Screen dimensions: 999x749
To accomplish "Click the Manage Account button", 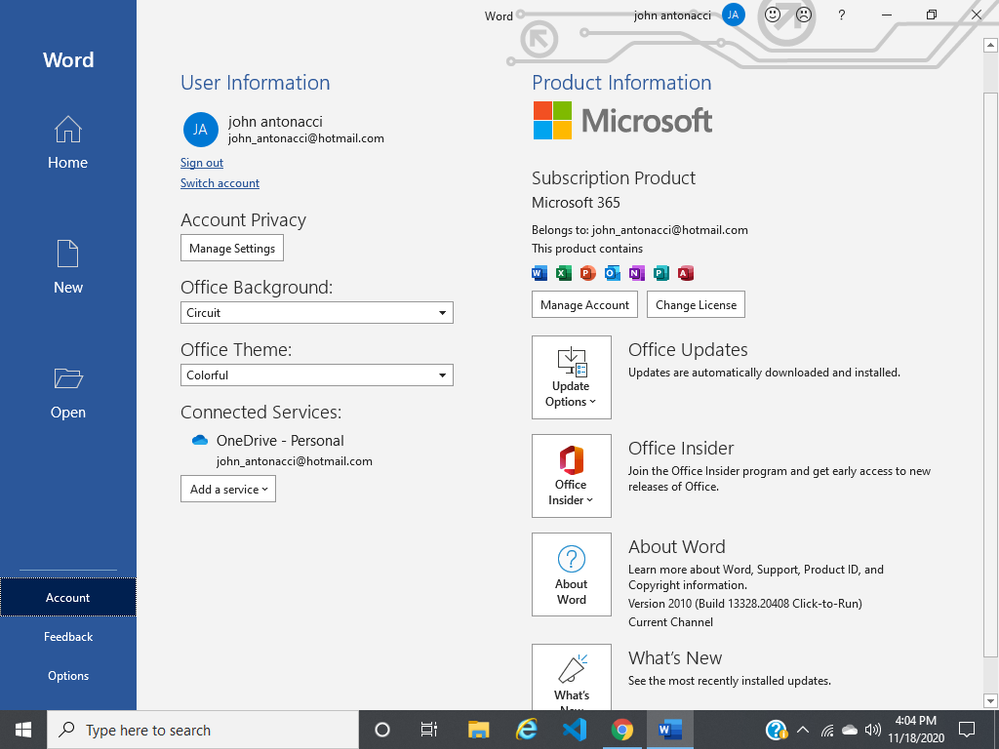I will [585, 304].
